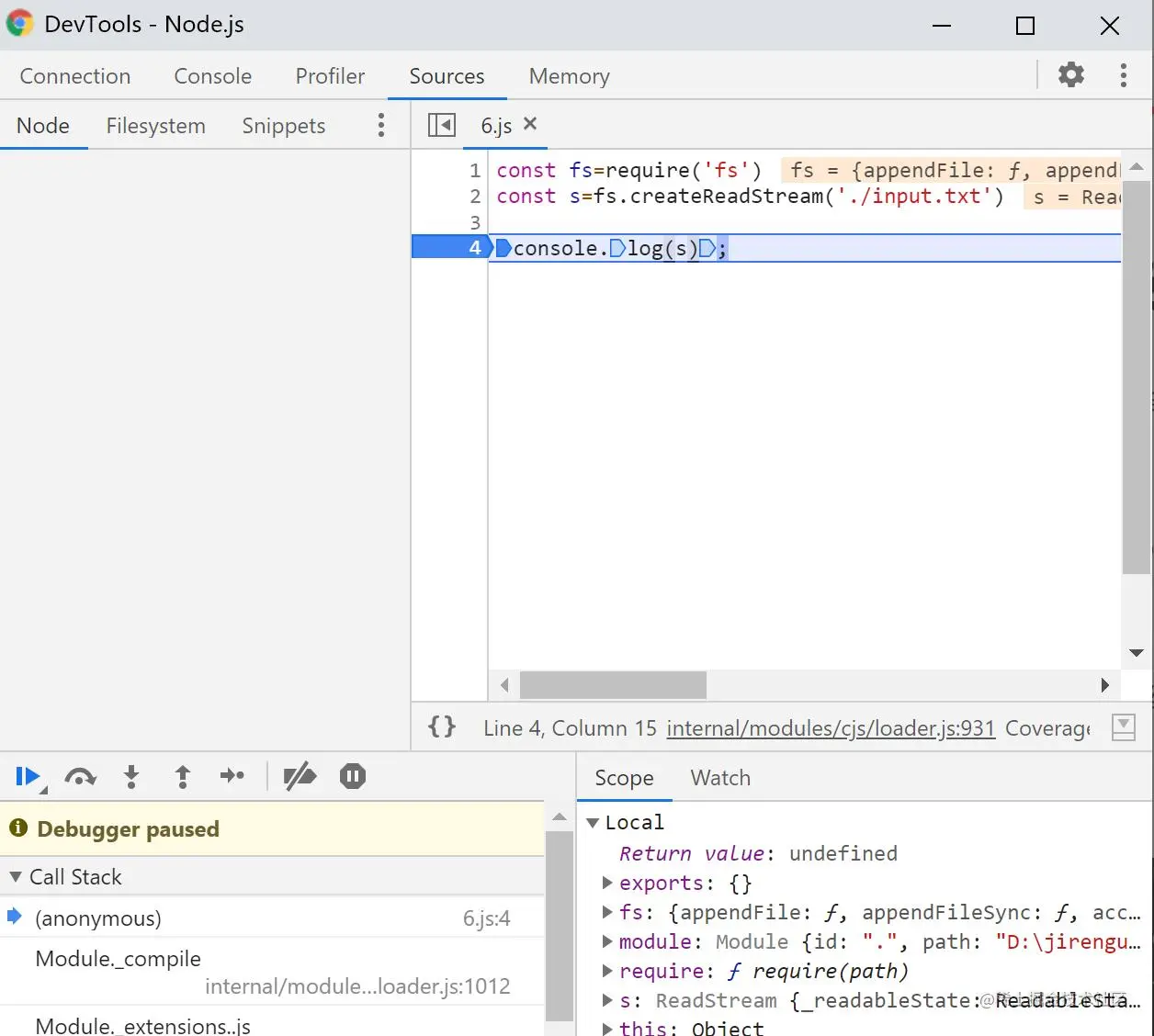Click the editor vertical scrollbar thumb

click(x=1137, y=377)
